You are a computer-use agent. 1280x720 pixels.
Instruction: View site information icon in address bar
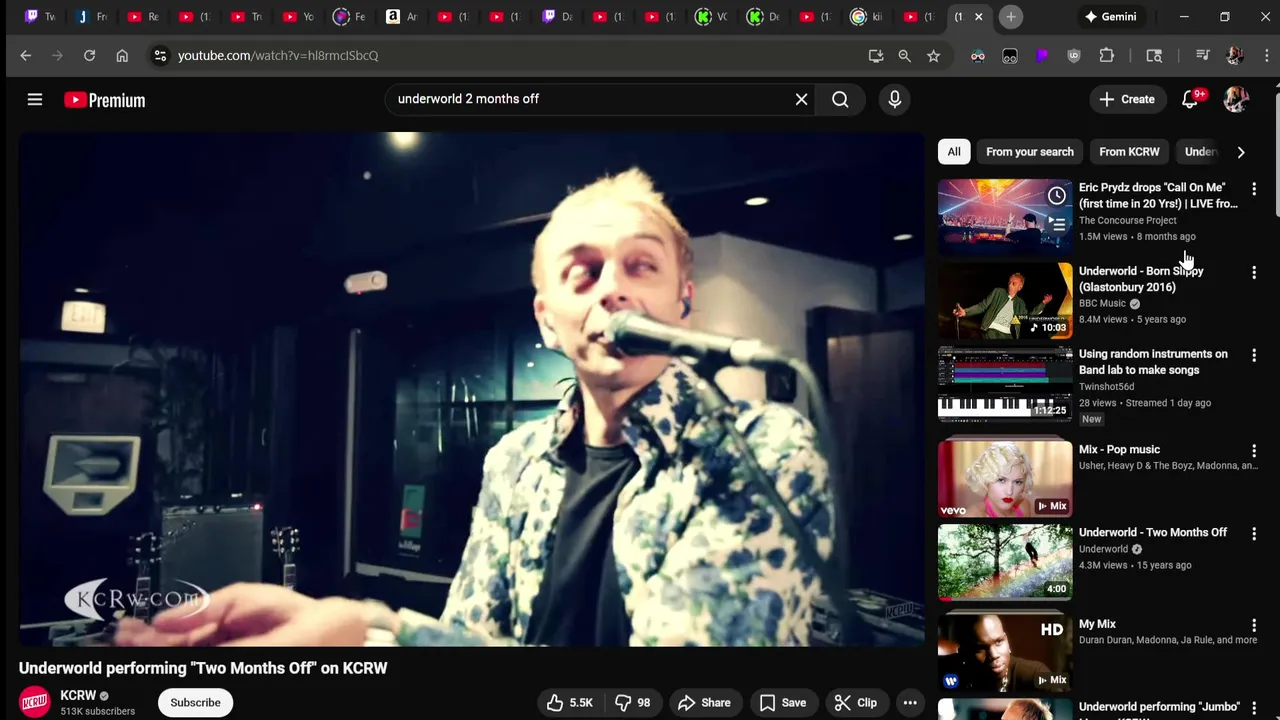160,56
